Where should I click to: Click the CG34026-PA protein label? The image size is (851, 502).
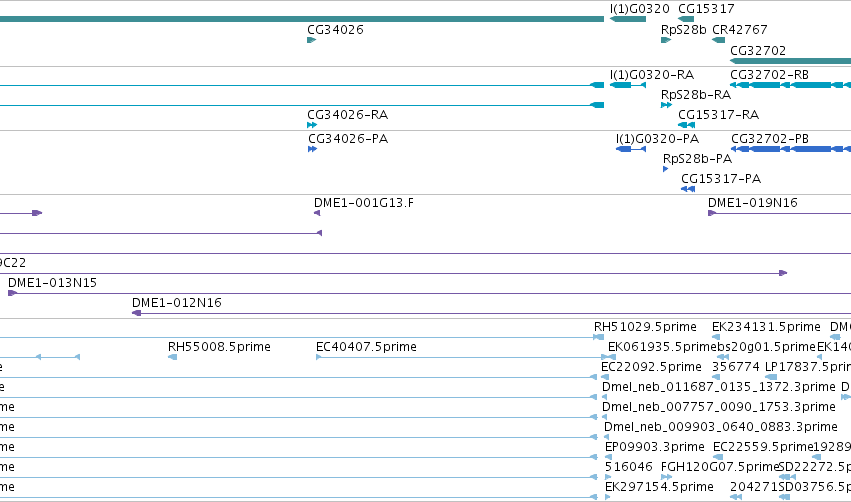pyautogui.click(x=348, y=139)
